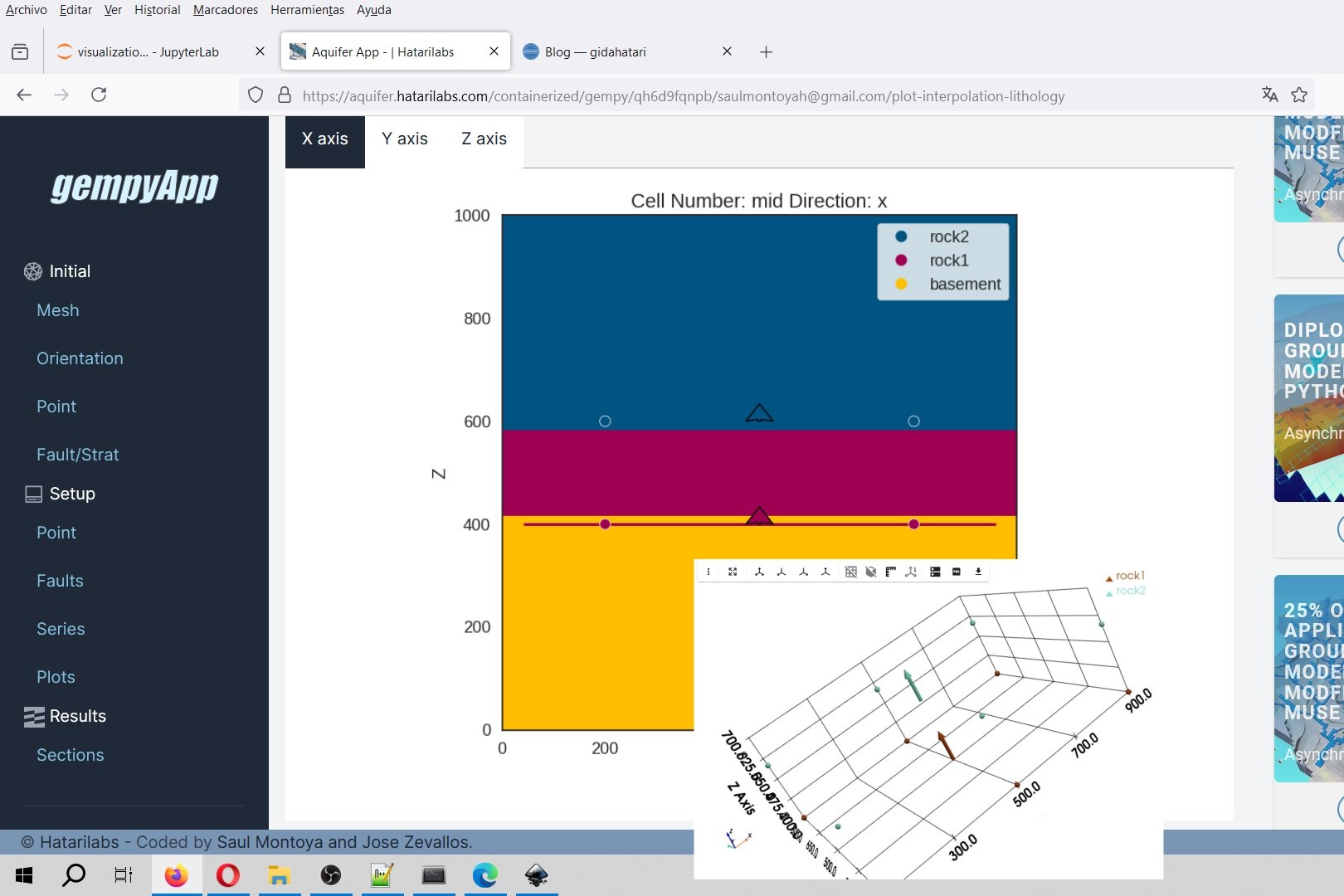Toggle the rock2 trace in the plot legend
The width and height of the screenshot is (1344, 896).
tap(948, 236)
